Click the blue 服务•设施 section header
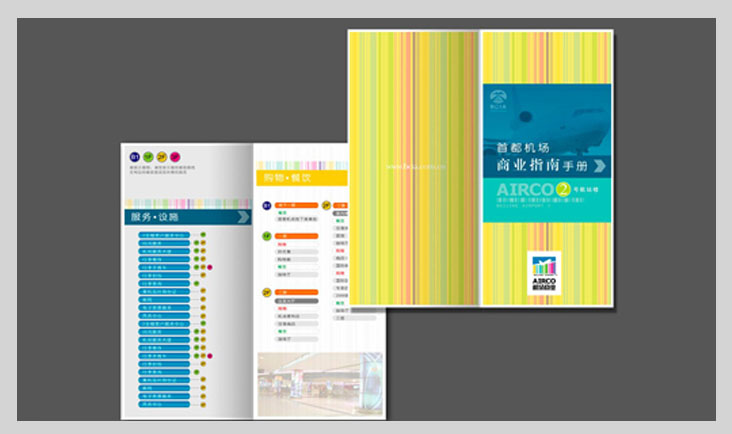 (x=180, y=216)
